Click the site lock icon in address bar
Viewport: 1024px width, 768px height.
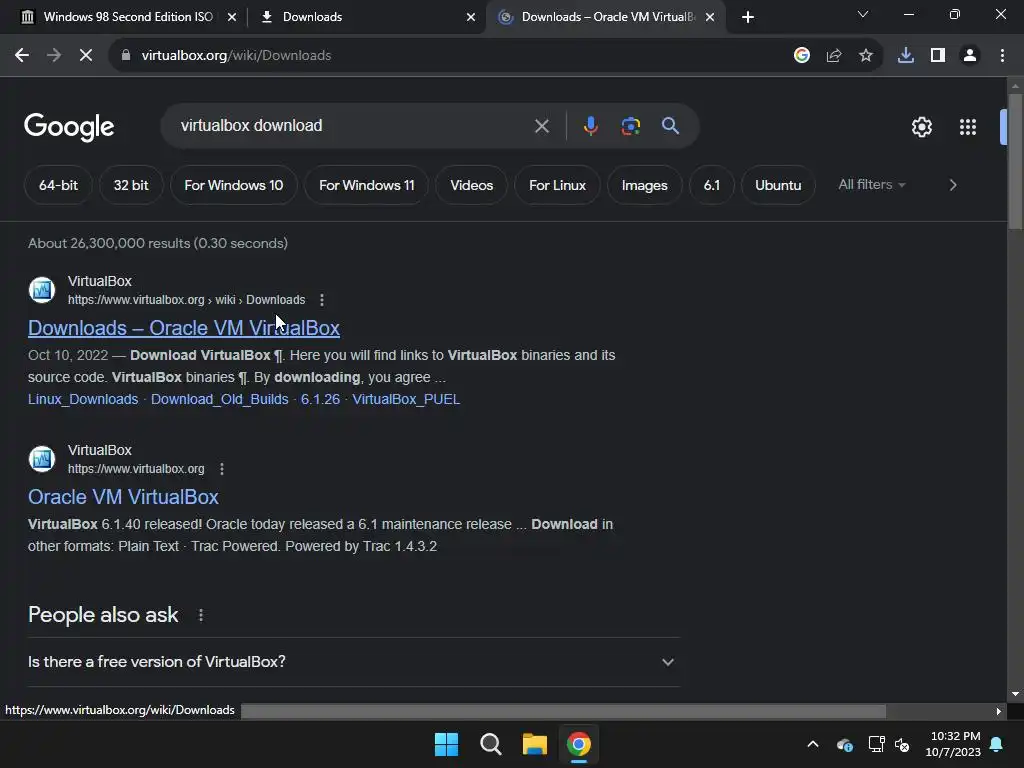126,56
